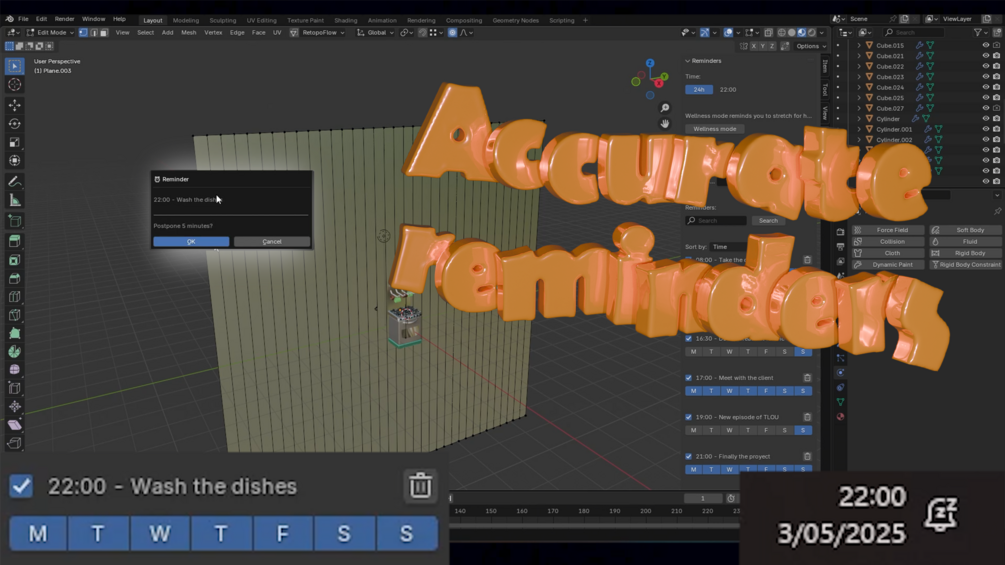This screenshot has width=1005, height=565.
Task: Toggle New episode of TLOU checkbox
Action: (688, 417)
